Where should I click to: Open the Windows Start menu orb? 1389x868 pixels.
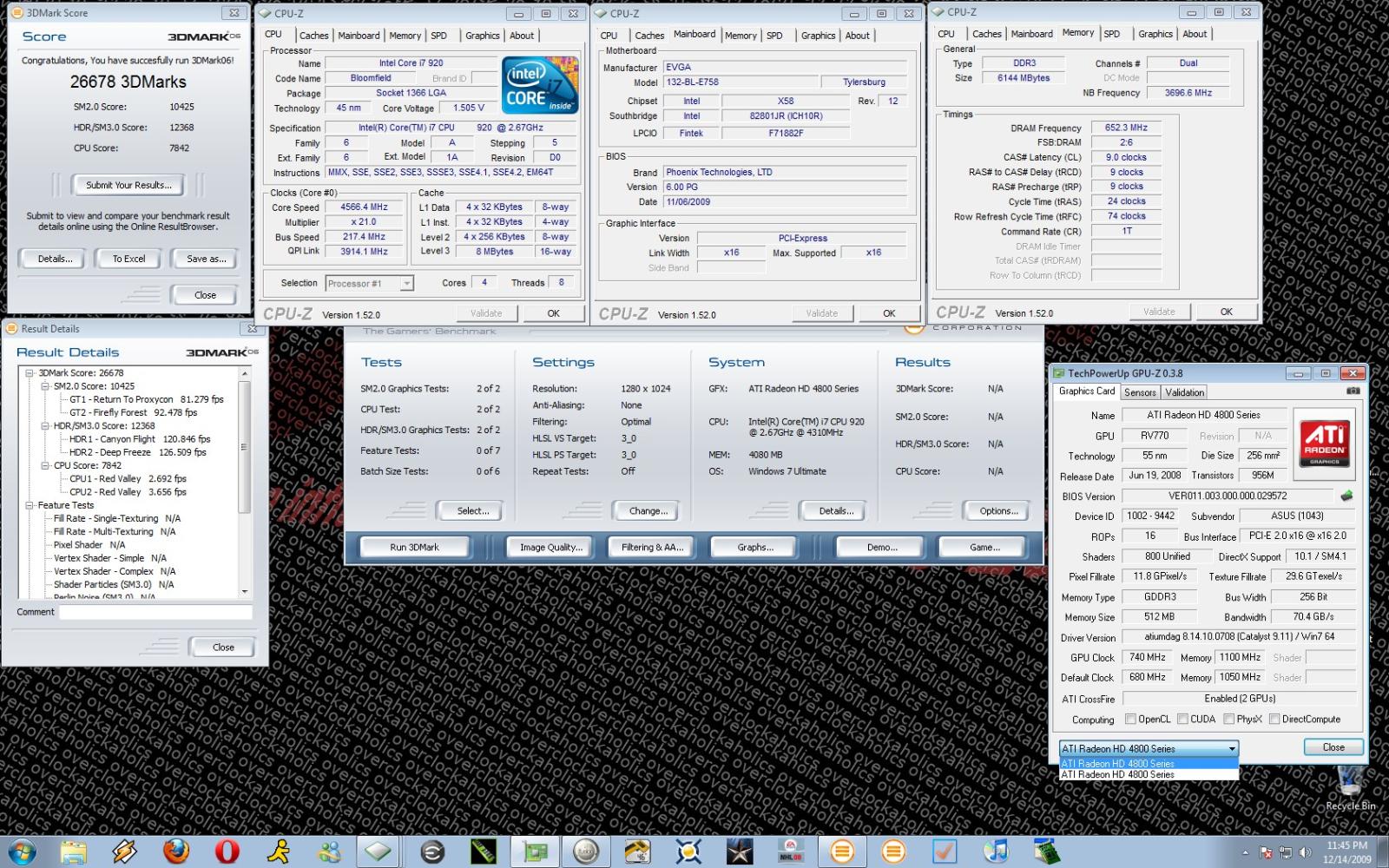21,852
